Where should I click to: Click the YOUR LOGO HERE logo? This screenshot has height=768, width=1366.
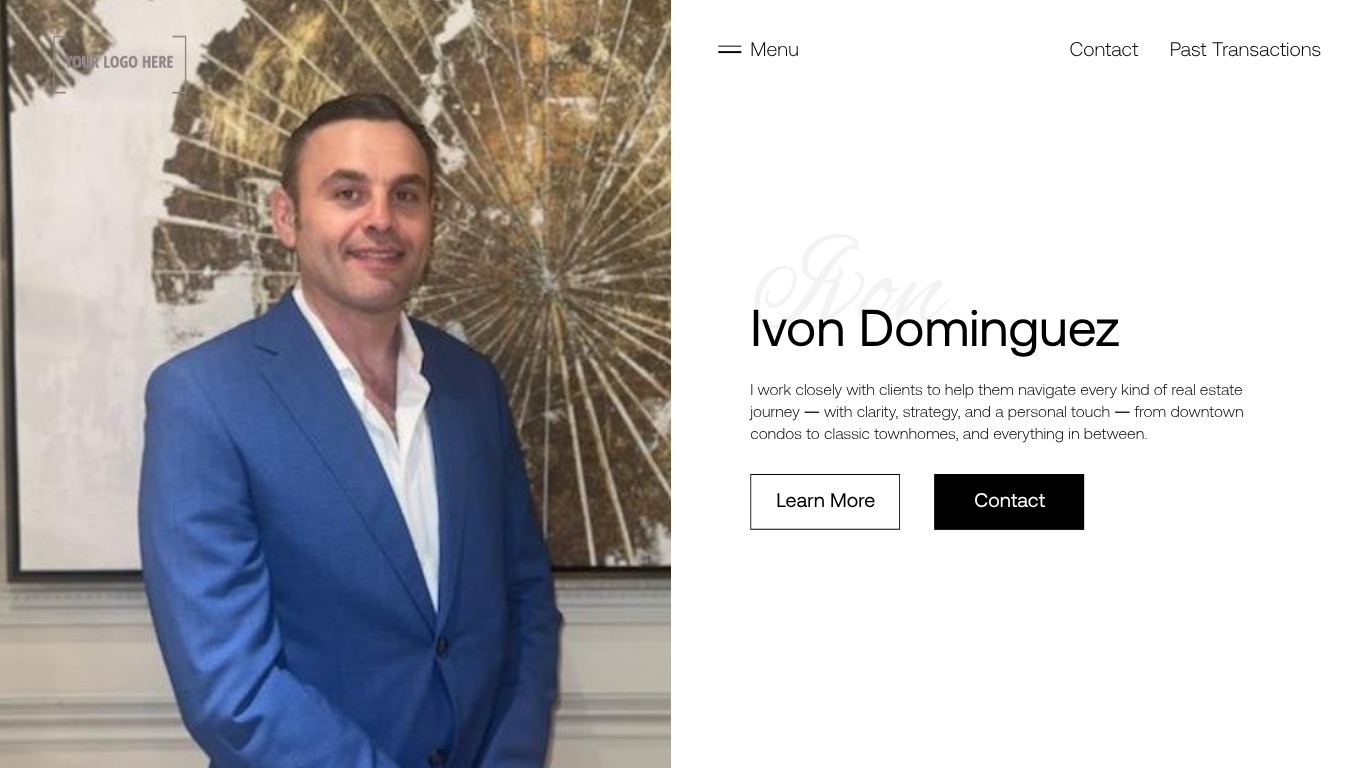point(119,63)
